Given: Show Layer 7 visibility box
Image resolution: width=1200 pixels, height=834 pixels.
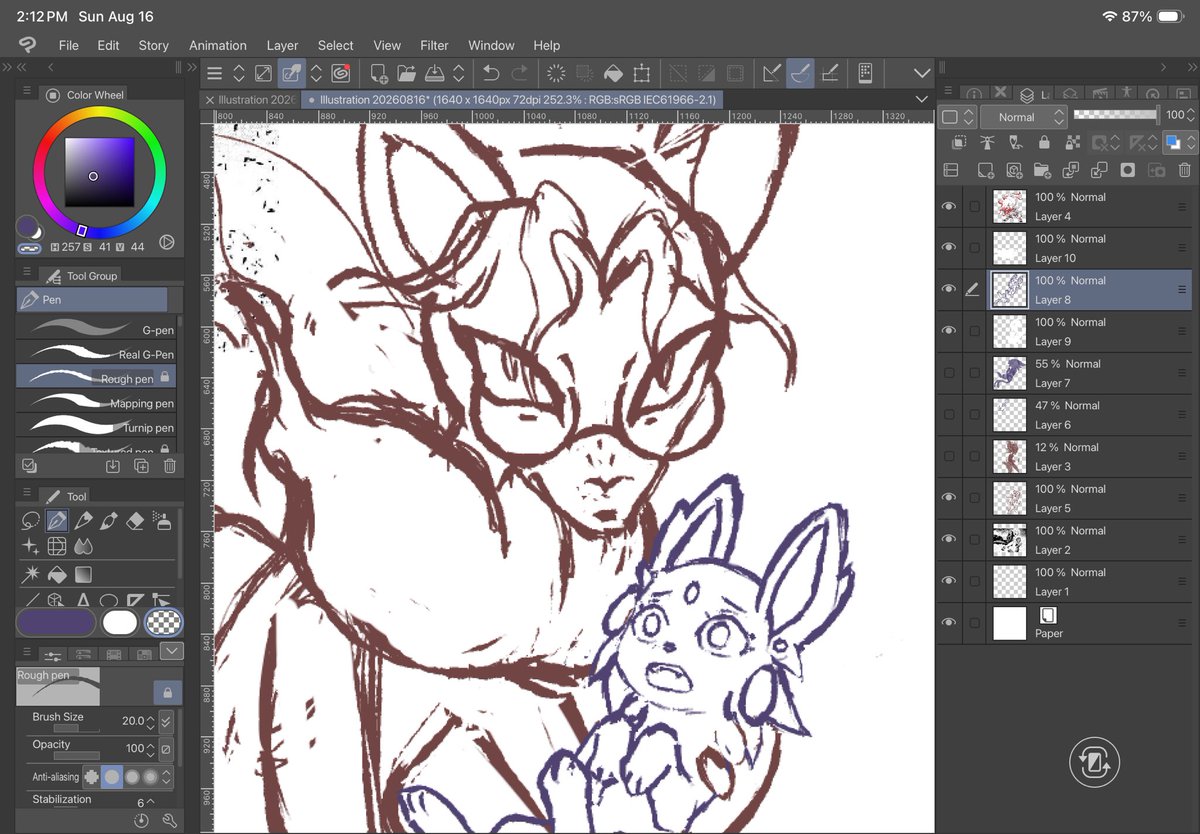Looking at the screenshot, I should tap(949, 373).
